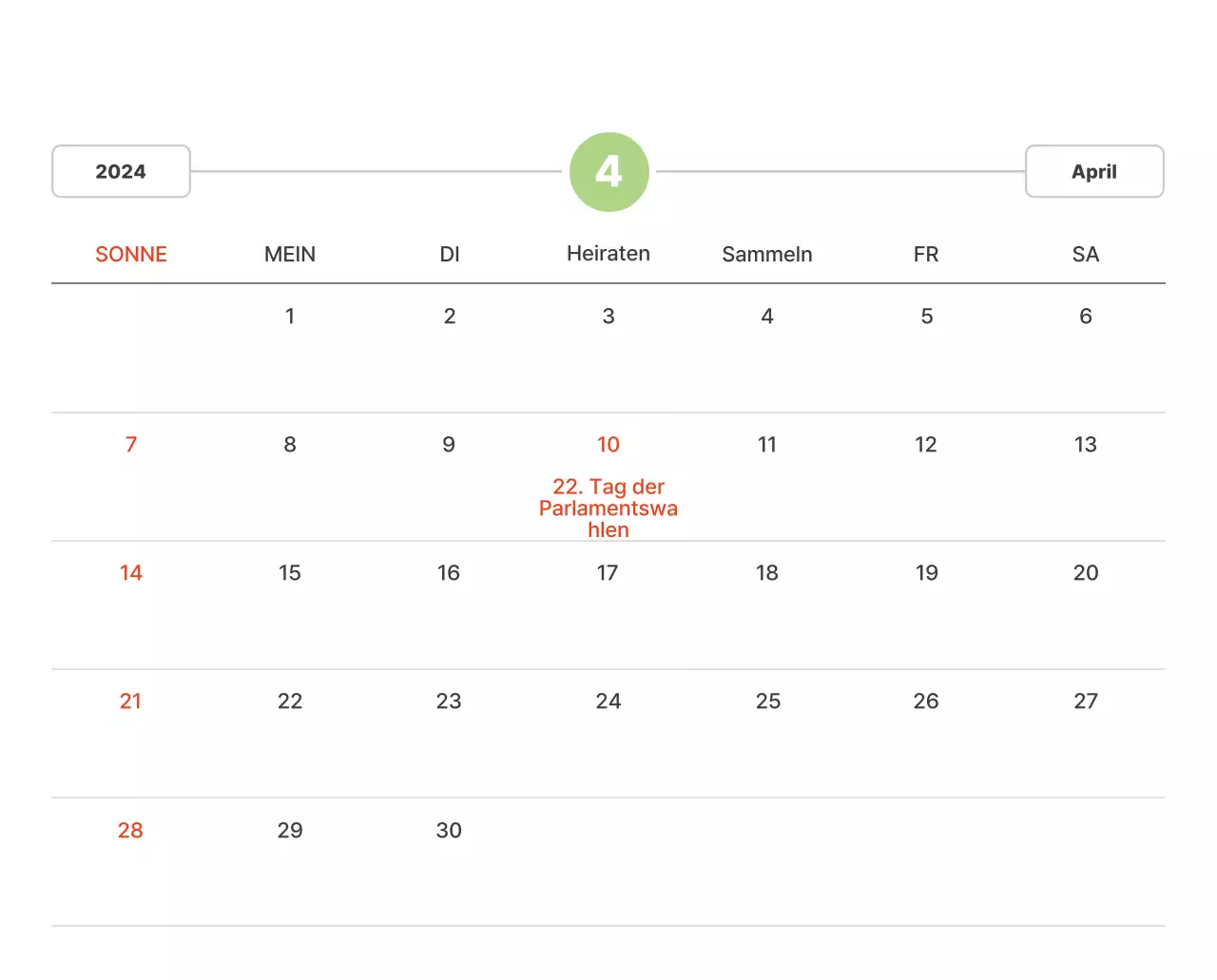
Task: Click day 6 under the SA column
Action: pyautogui.click(x=1085, y=317)
